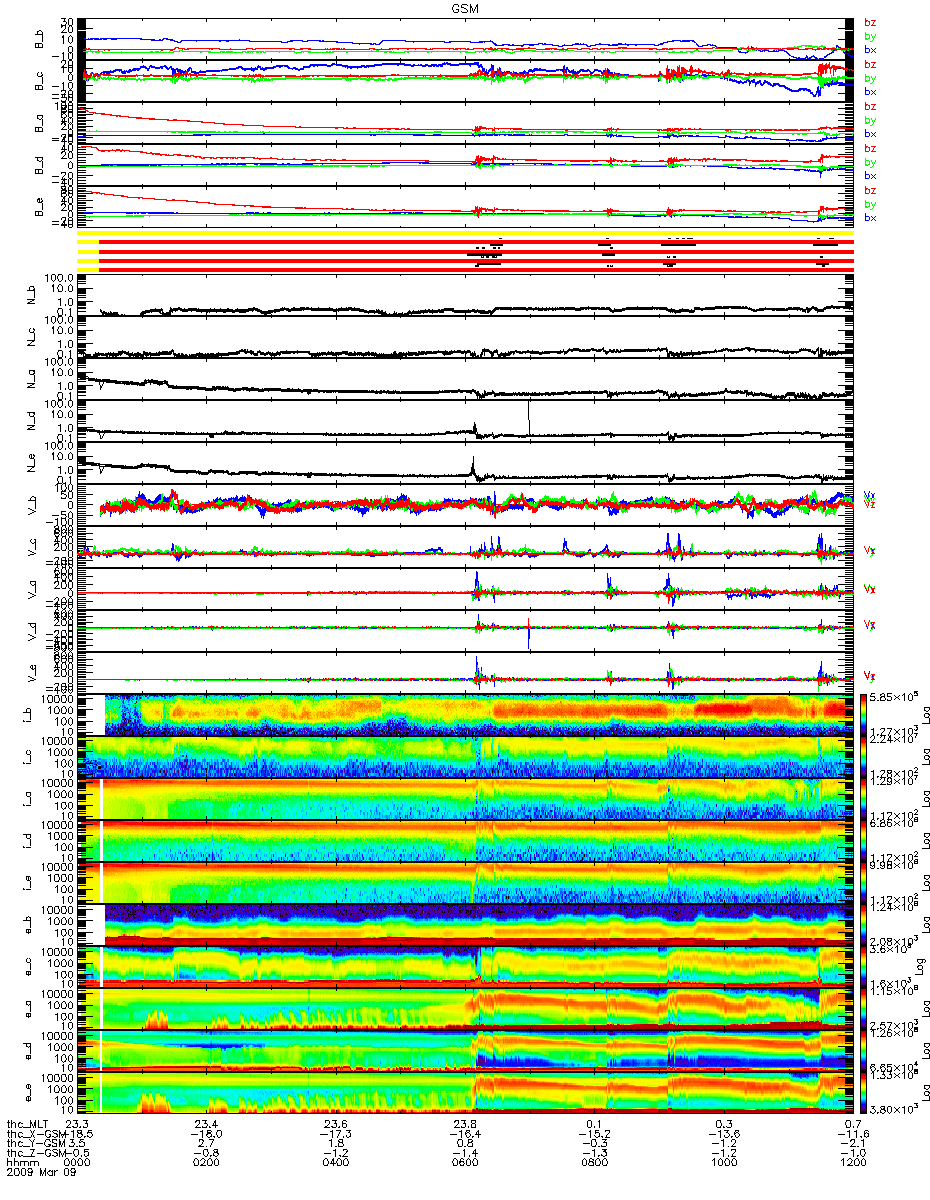The height and width of the screenshot is (1200, 930).
Task: Select the B_e panel axis label
Action: click(41, 207)
